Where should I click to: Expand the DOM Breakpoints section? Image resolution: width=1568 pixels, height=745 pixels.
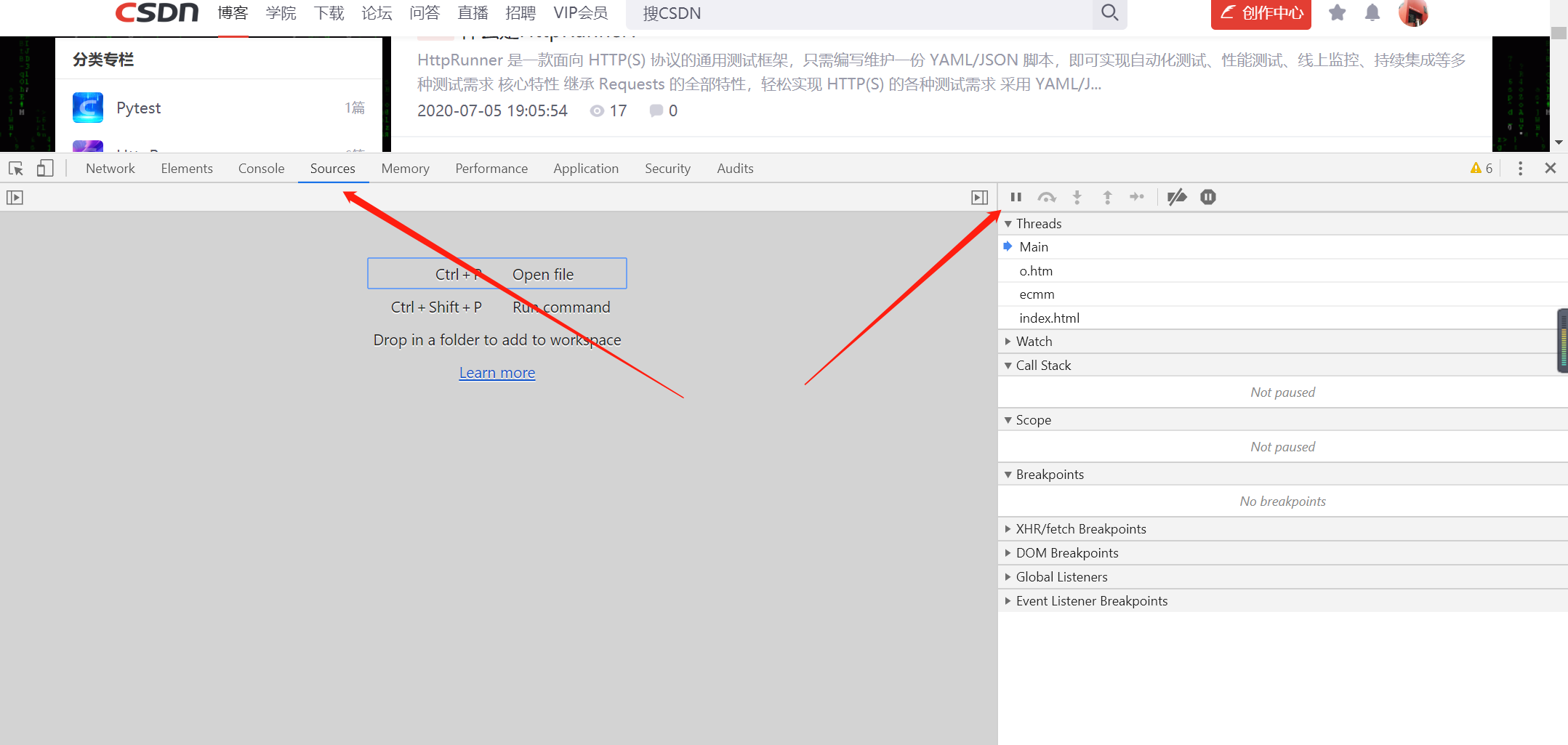1008,553
